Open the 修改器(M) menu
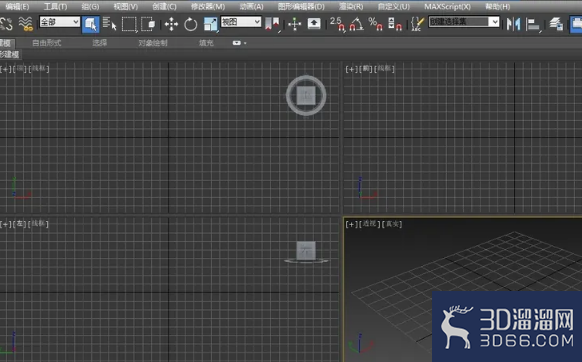Screen dimensions: 582x362 [208, 7]
